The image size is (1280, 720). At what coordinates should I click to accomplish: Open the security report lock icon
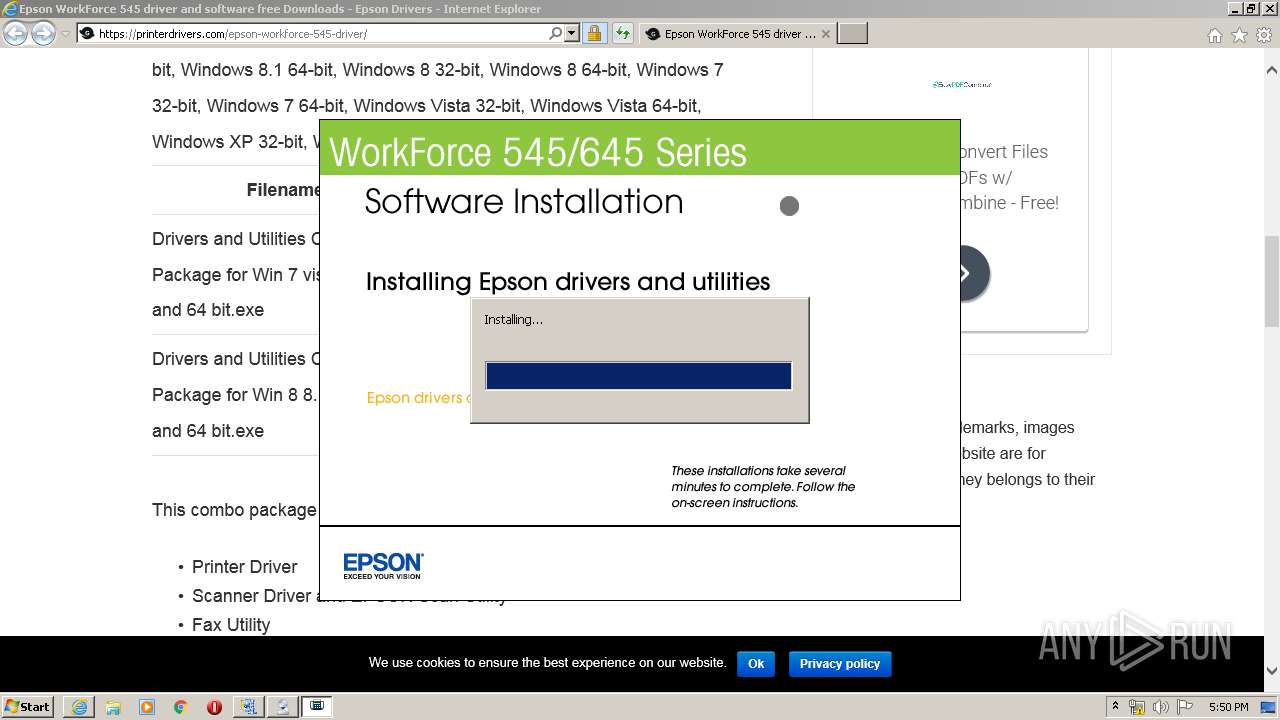pos(594,34)
